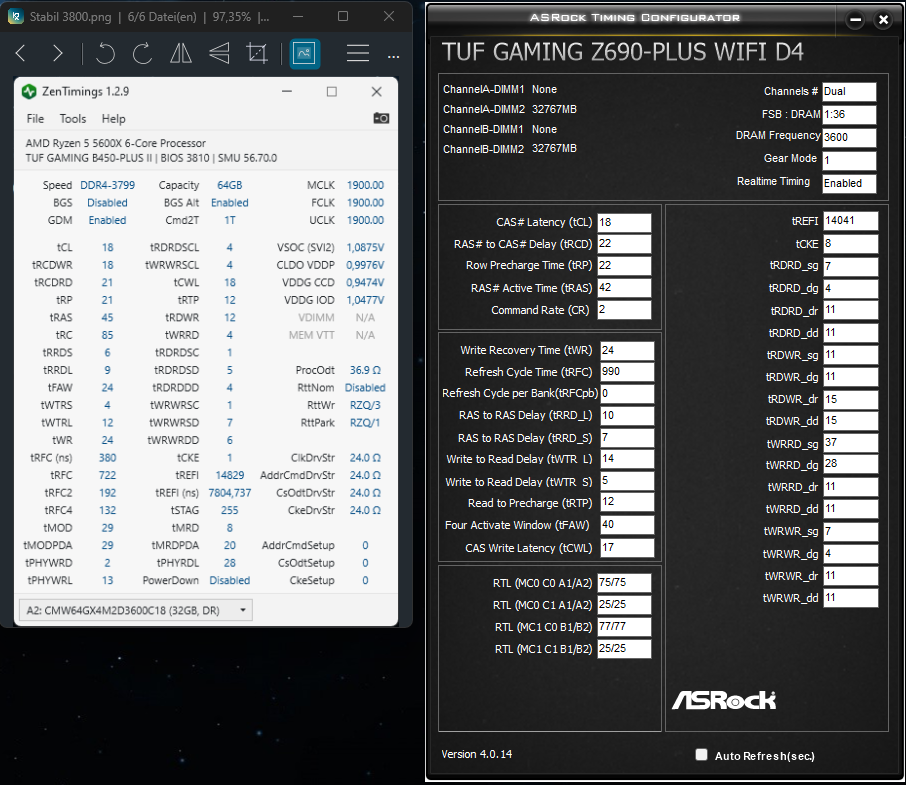
Task: Click the DDR4-3799 speed value
Action: pos(107,185)
